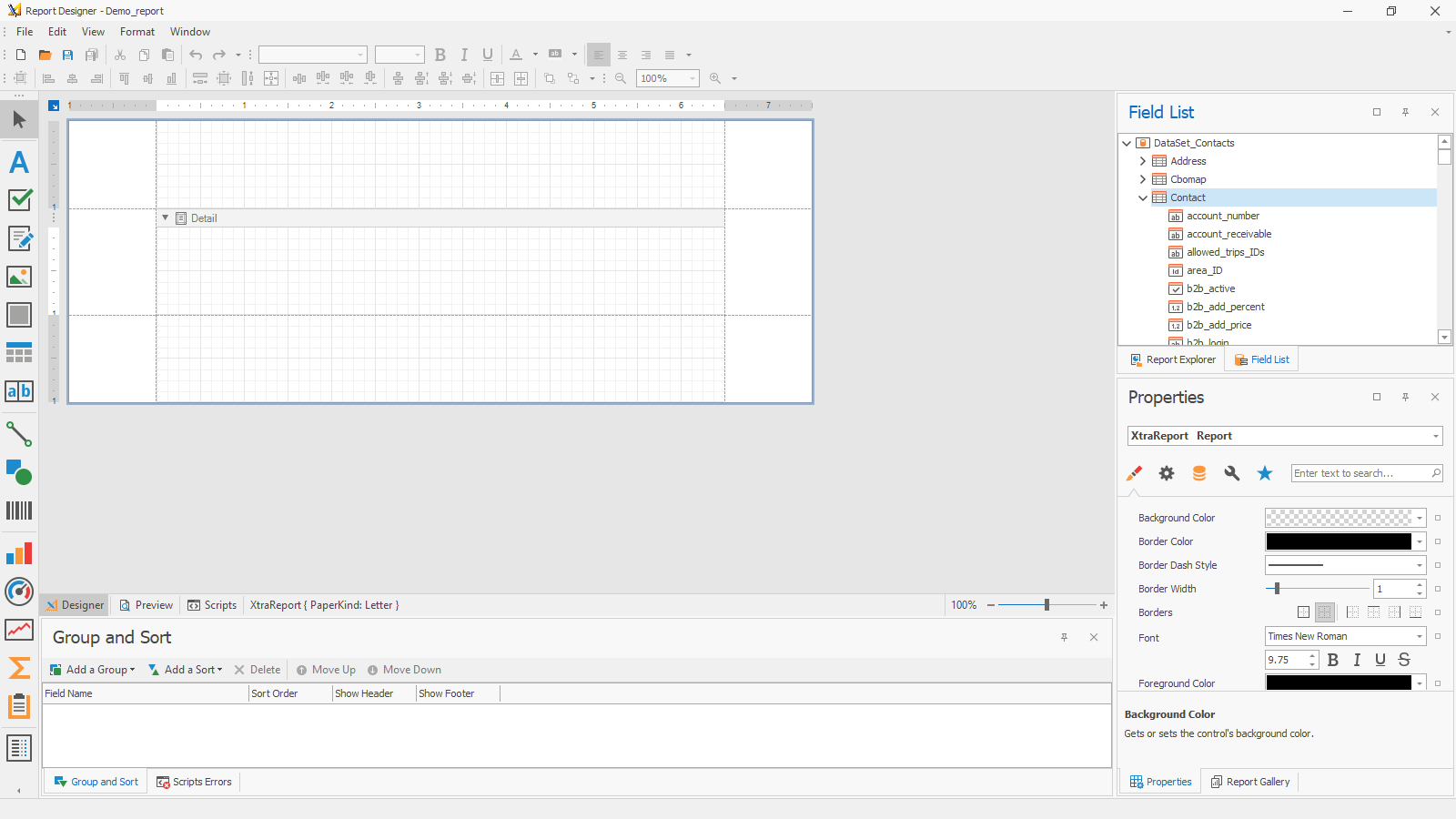Select the Chart control tool

click(19, 553)
